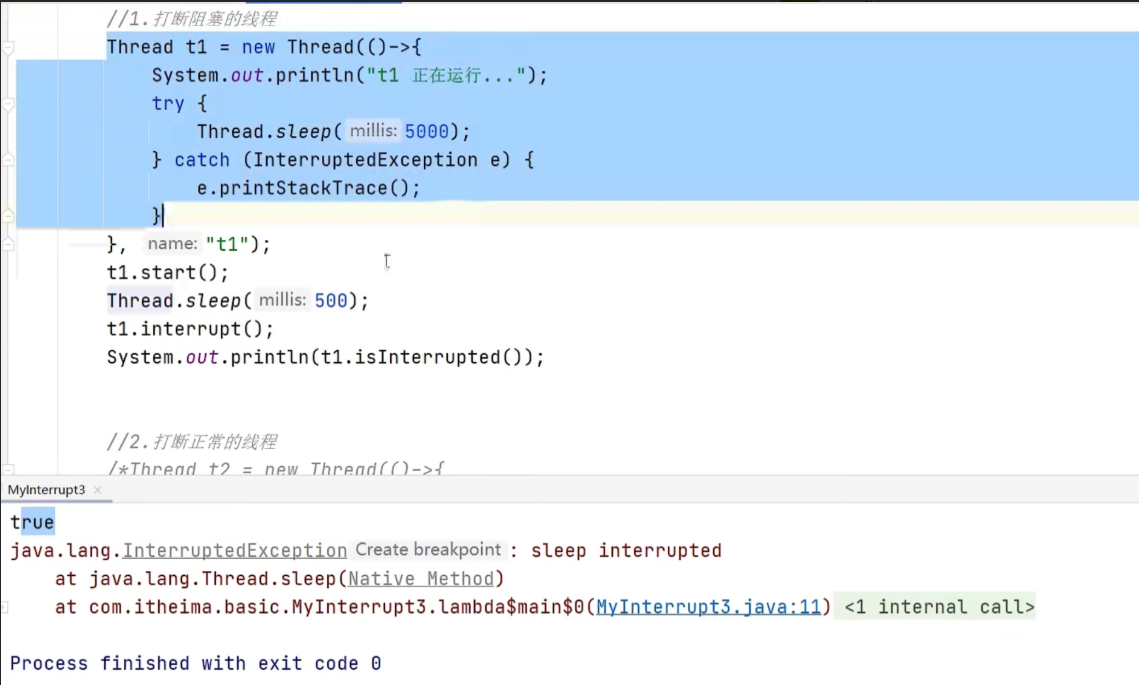Collapse the fold marker beside 'Thread t1 = new Thread'
This screenshot has width=1139, height=685.
[x=8, y=48]
